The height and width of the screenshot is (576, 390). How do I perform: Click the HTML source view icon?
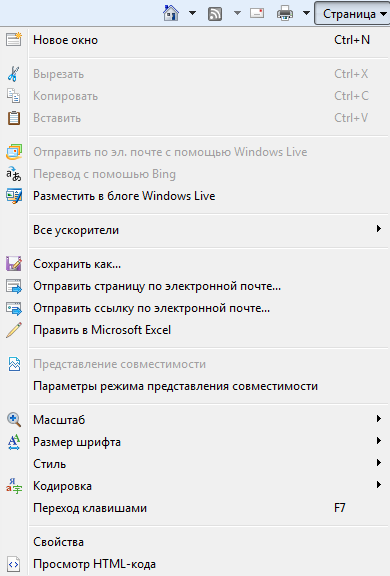(14, 564)
